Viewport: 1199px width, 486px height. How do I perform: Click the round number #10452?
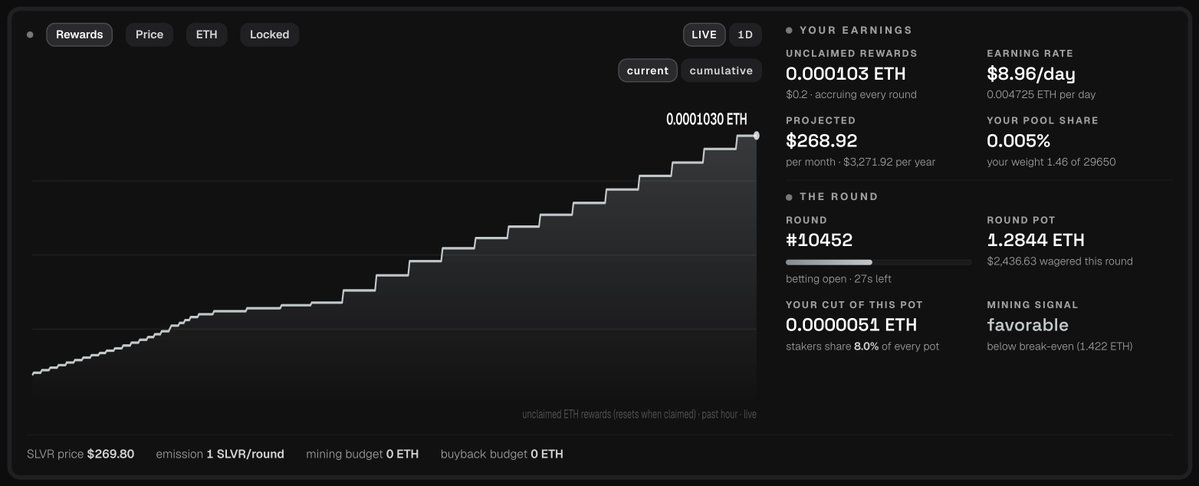coord(819,240)
